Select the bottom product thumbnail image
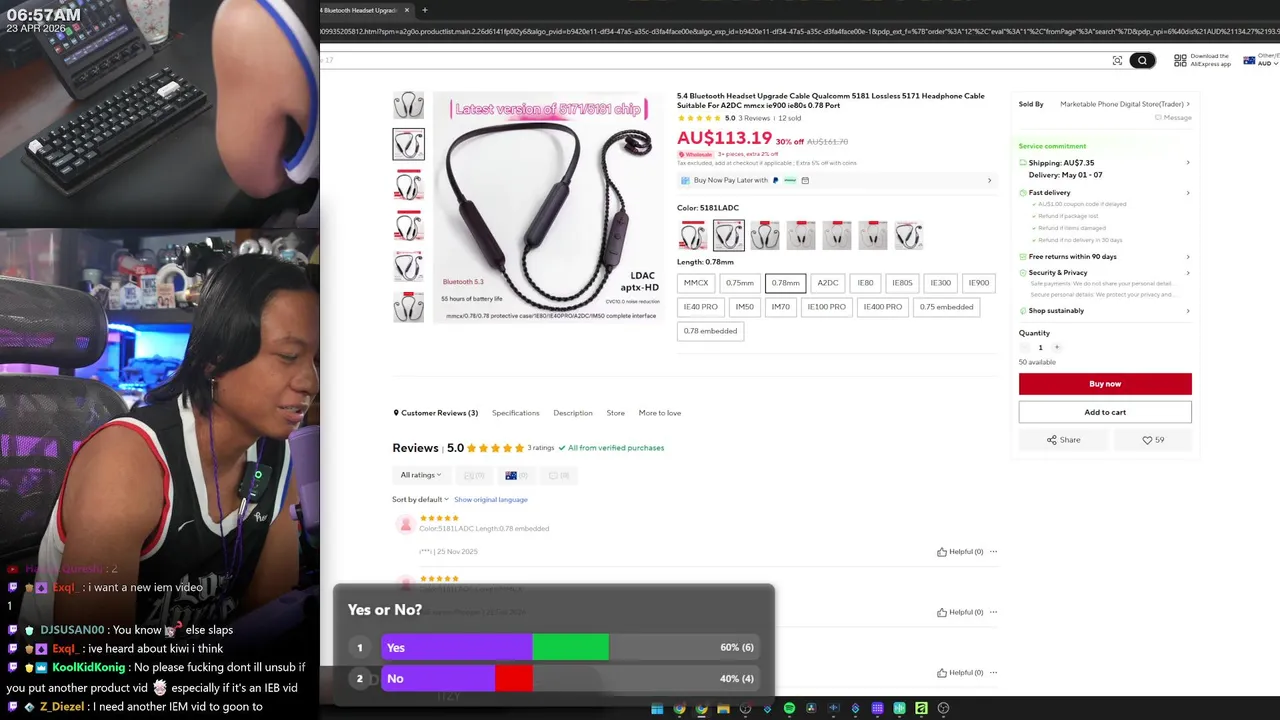Image resolution: width=1280 pixels, height=720 pixels. [x=408, y=306]
